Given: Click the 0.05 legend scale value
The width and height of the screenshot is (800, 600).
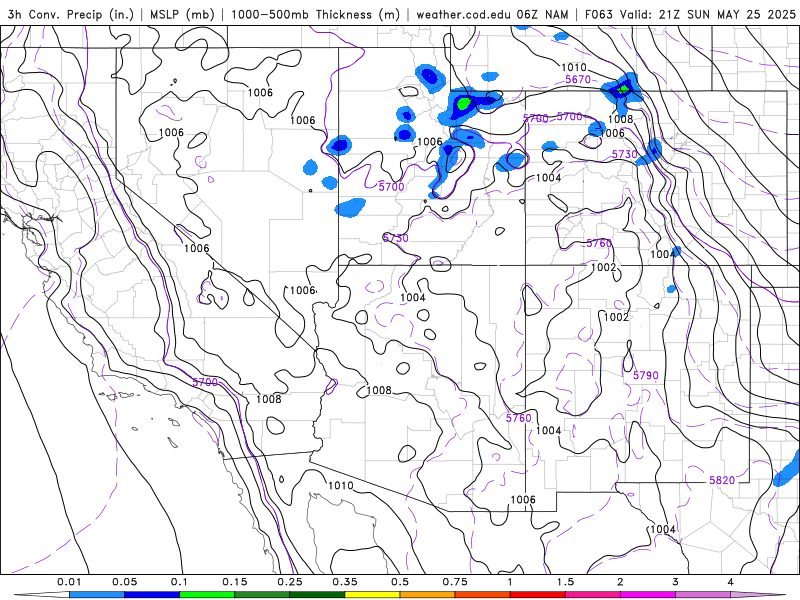Looking at the screenshot, I should point(124,582).
